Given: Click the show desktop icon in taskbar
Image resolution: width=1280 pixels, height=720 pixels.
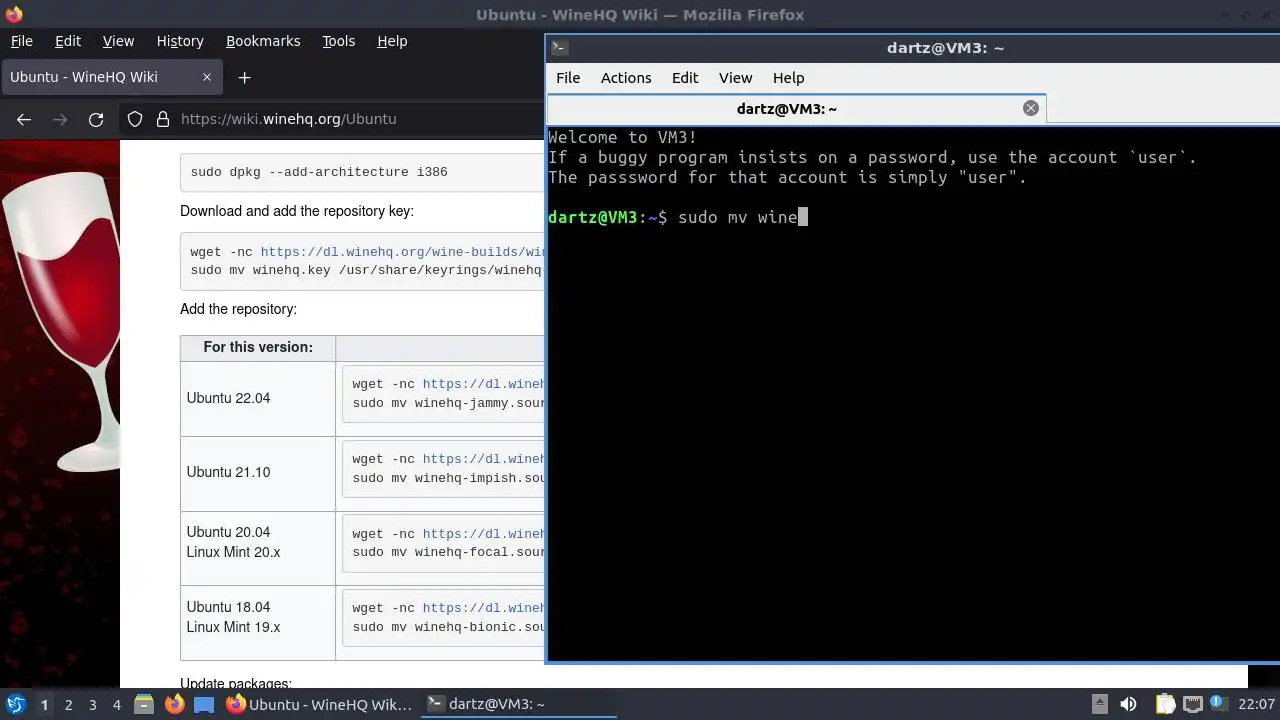Looking at the screenshot, I should (204, 704).
